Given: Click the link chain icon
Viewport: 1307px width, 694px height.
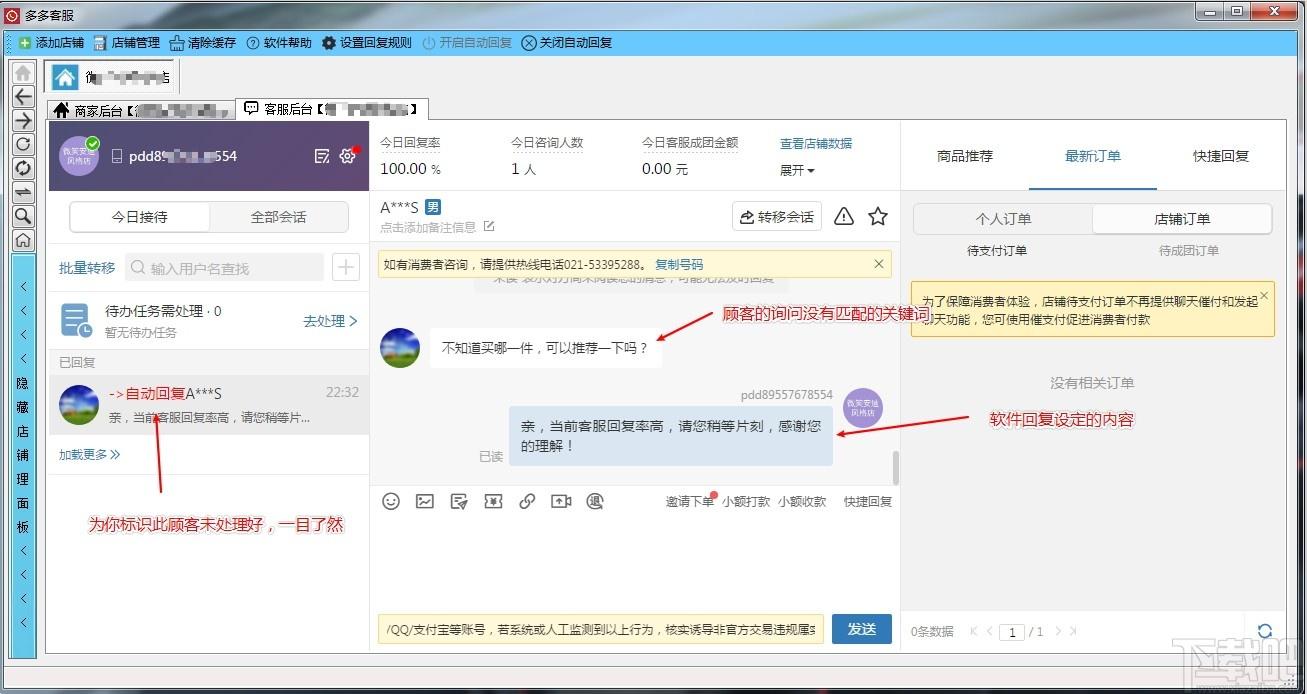Looking at the screenshot, I should click(x=527, y=501).
